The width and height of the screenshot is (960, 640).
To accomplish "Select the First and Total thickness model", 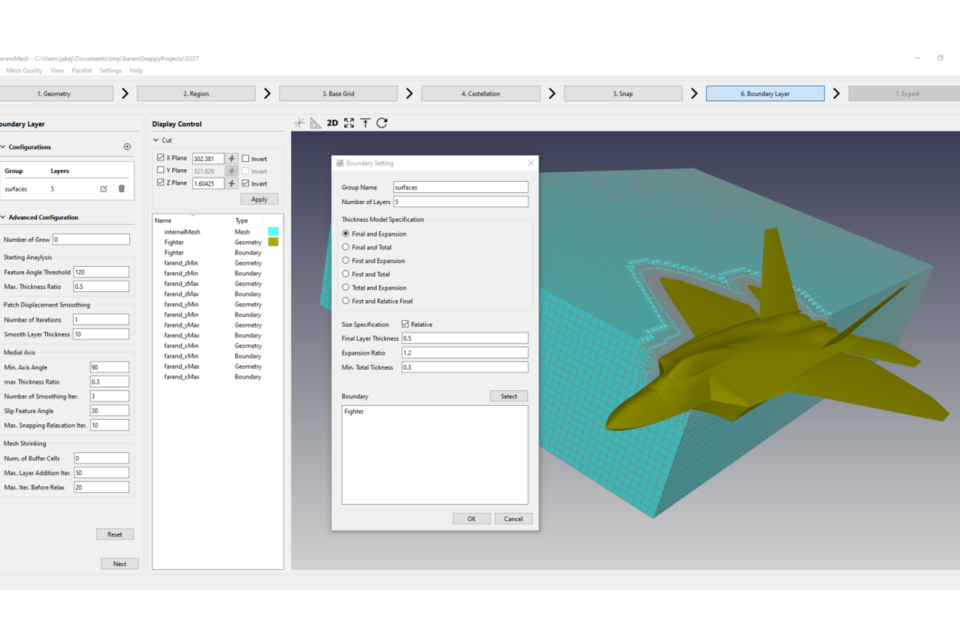I will tap(346, 274).
